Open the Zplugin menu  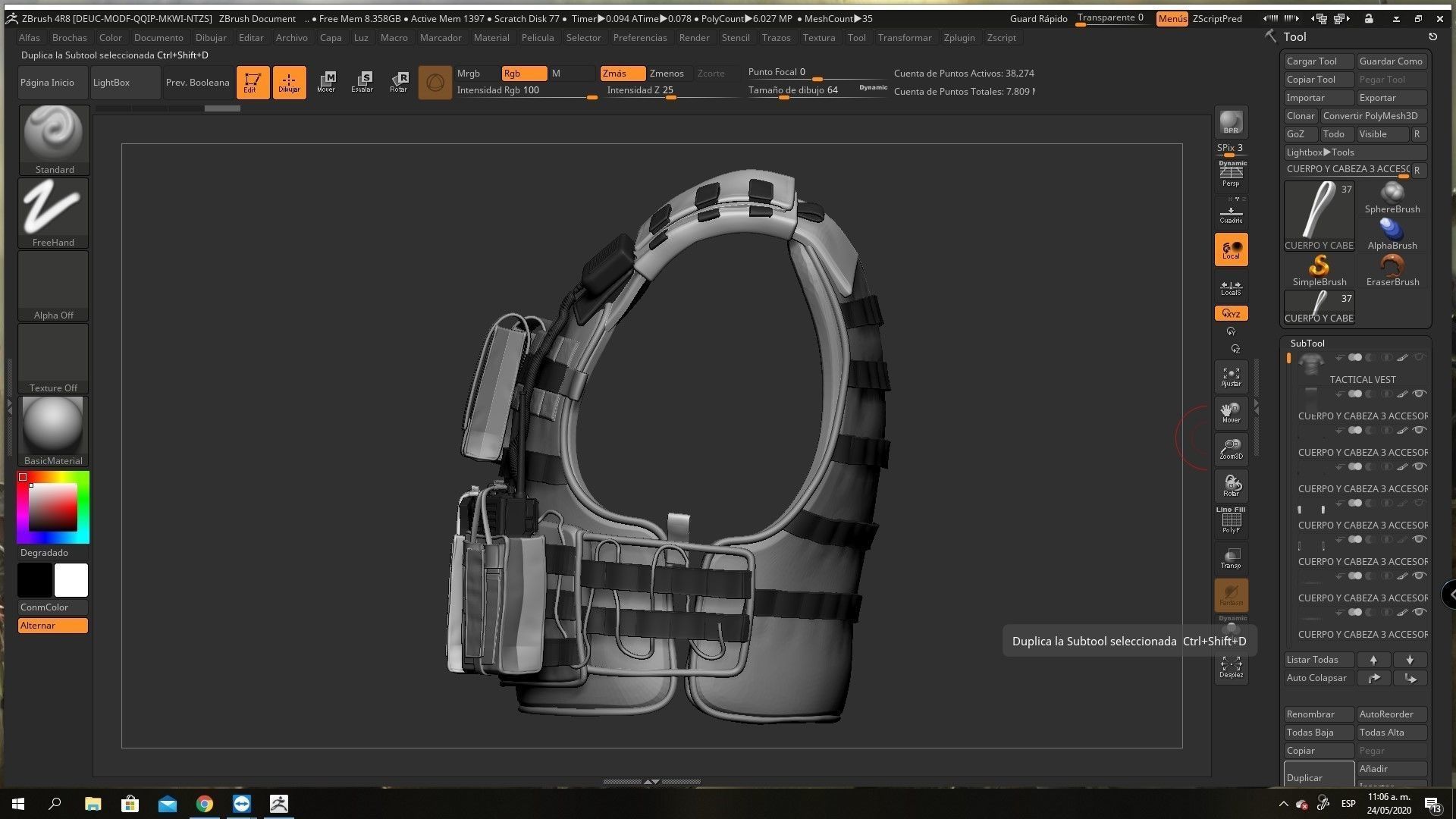(x=959, y=37)
